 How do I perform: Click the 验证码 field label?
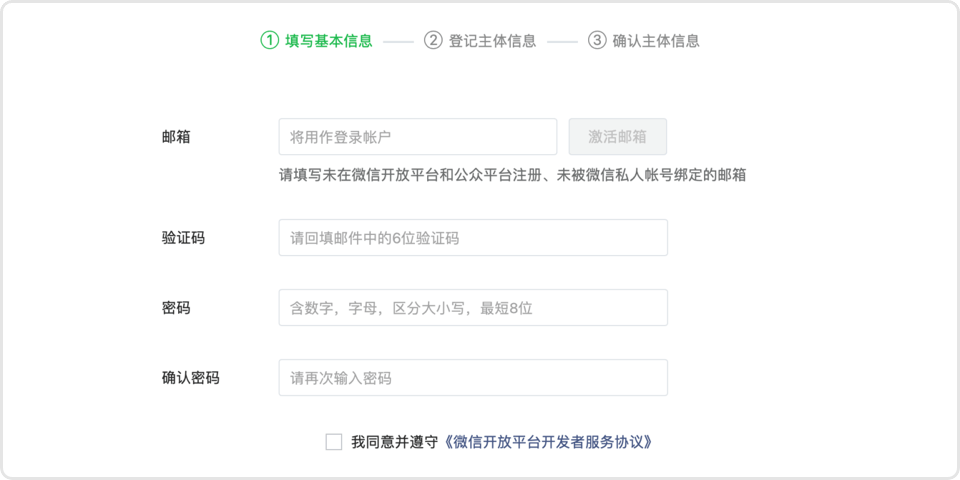pyautogui.click(x=183, y=238)
